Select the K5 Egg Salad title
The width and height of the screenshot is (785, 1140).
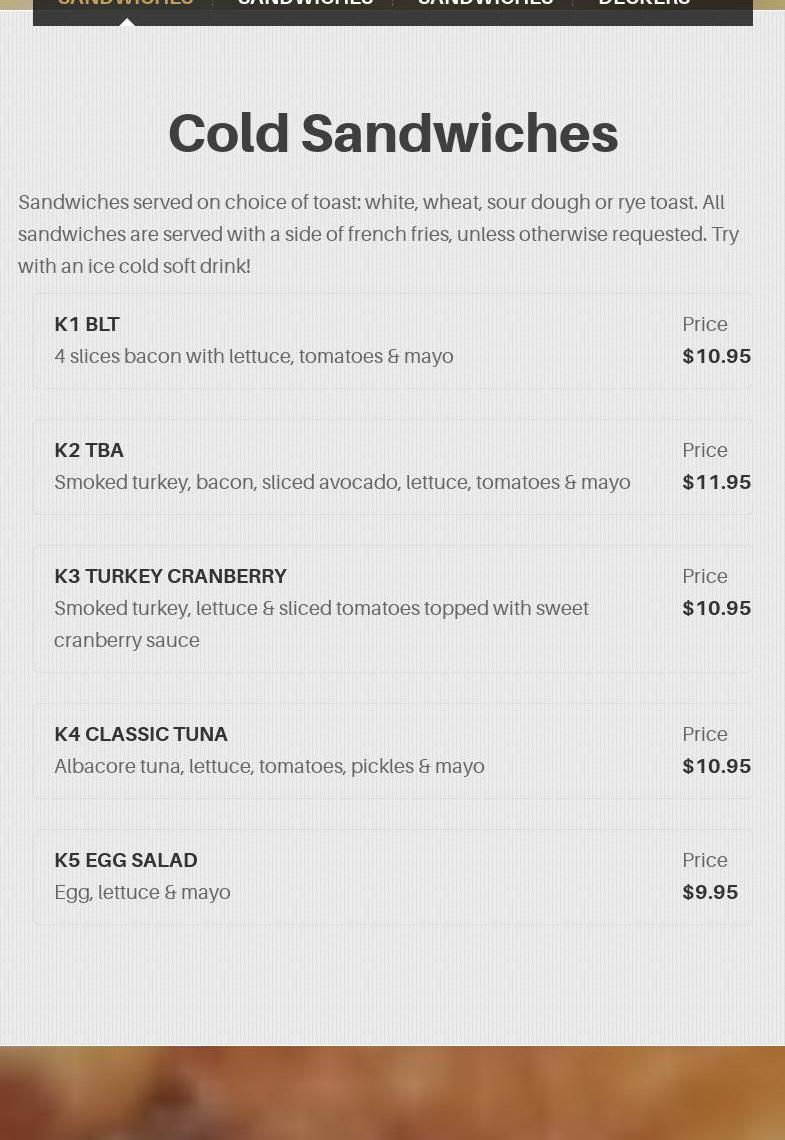click(126, 861)
